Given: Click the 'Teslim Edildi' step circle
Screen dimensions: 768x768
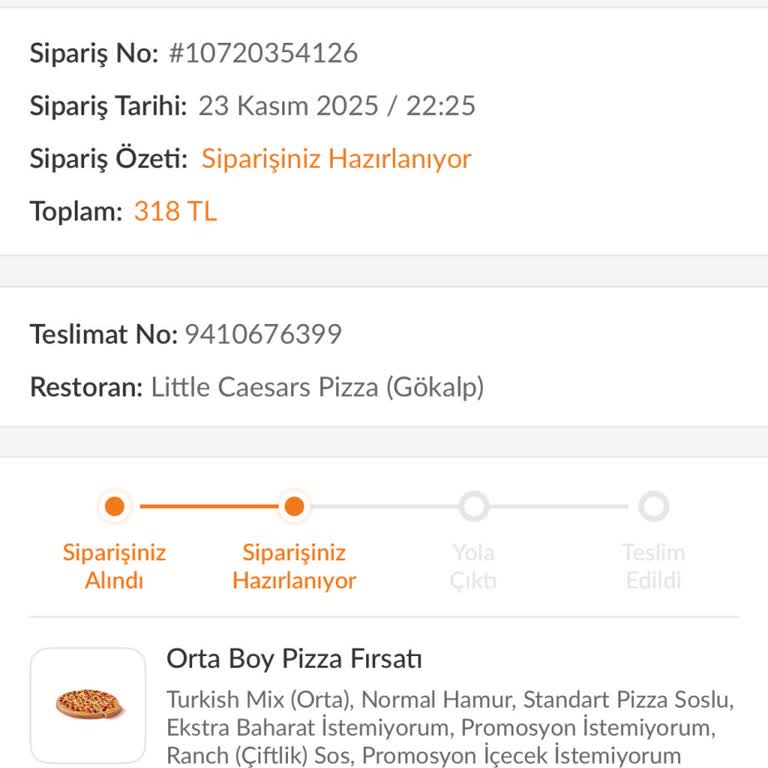Looking at the screenshot, I should [x=653, y=507].
